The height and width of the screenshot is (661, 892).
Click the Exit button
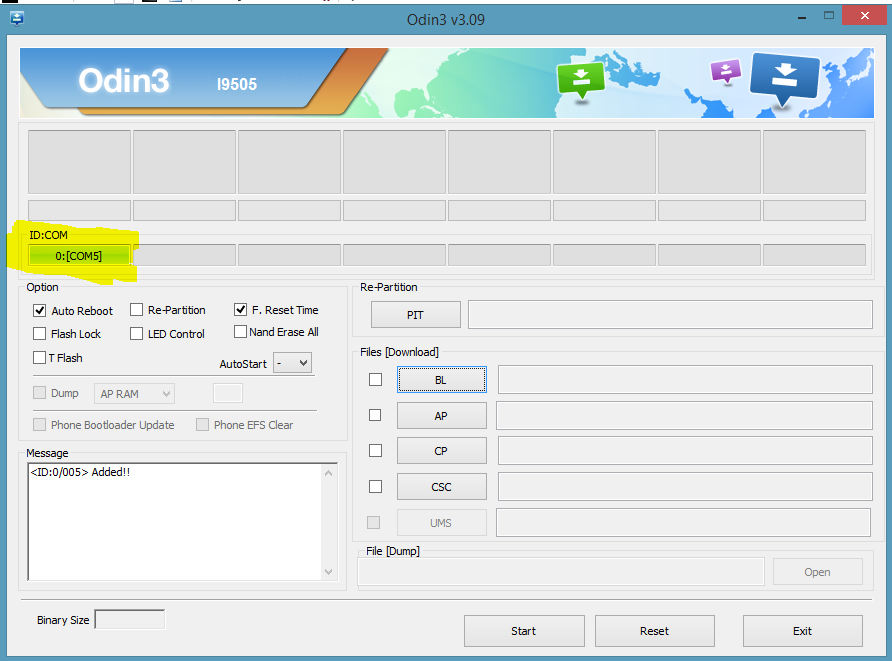pos(803,630)
